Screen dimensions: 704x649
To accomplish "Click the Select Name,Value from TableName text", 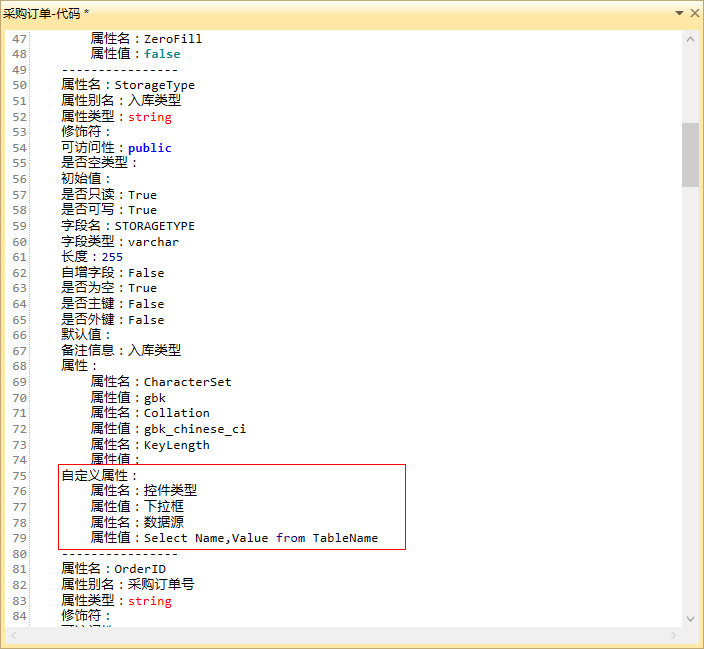I will (x=260, y=538).
